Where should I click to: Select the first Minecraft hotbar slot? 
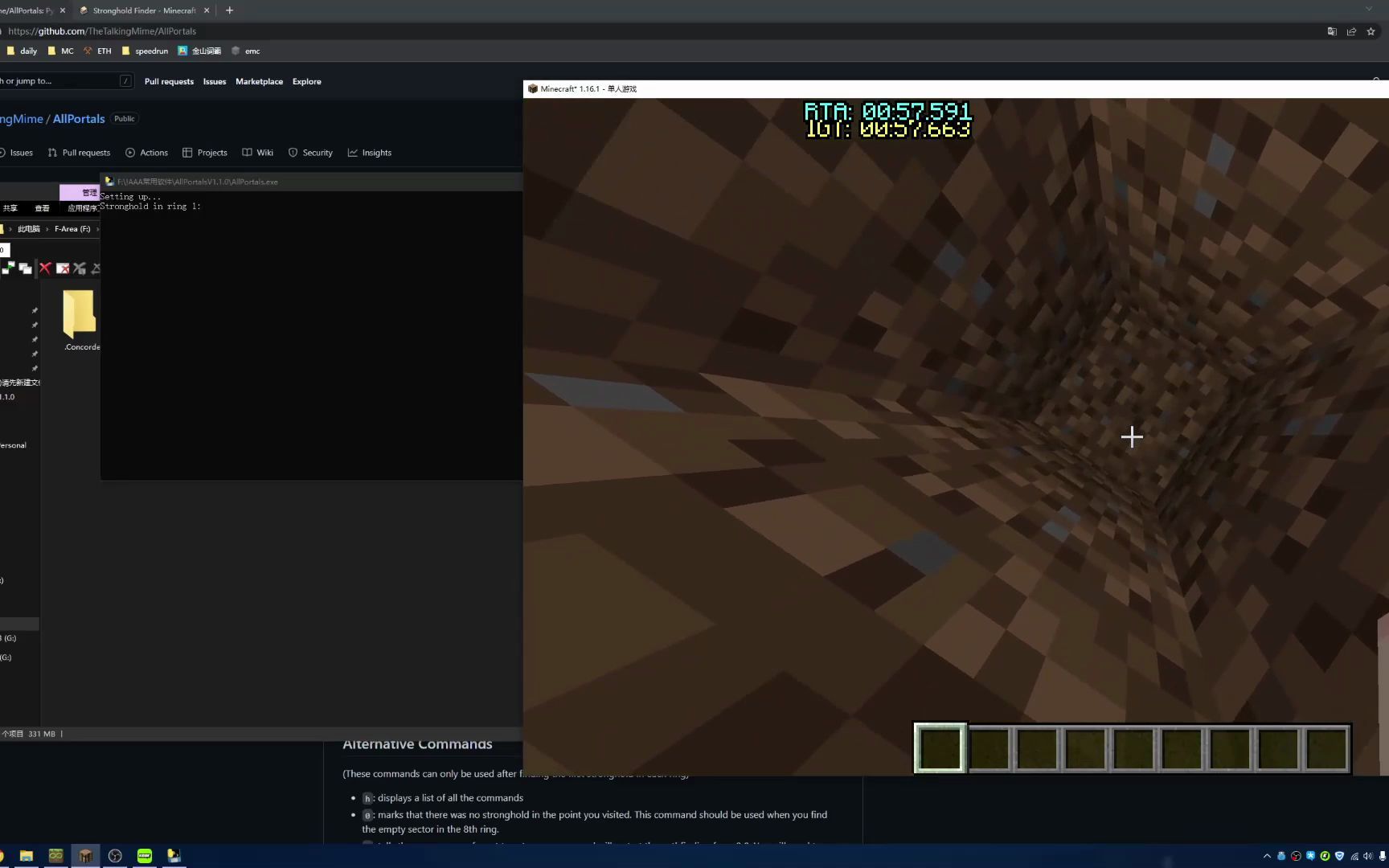coord(940,748)
